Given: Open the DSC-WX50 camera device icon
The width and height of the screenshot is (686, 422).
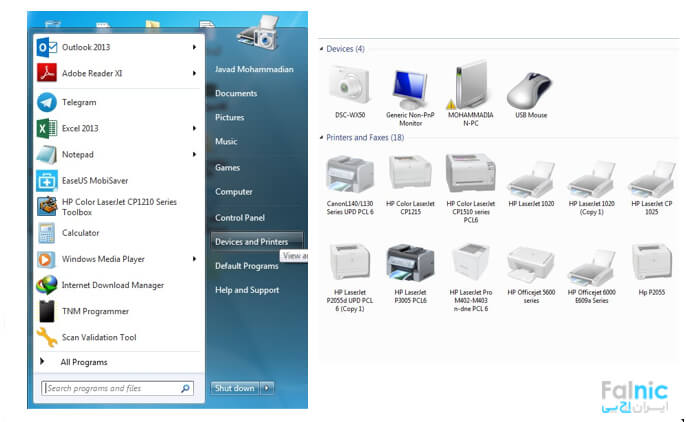Looking at the screenshot, I should tap(348, 89).
